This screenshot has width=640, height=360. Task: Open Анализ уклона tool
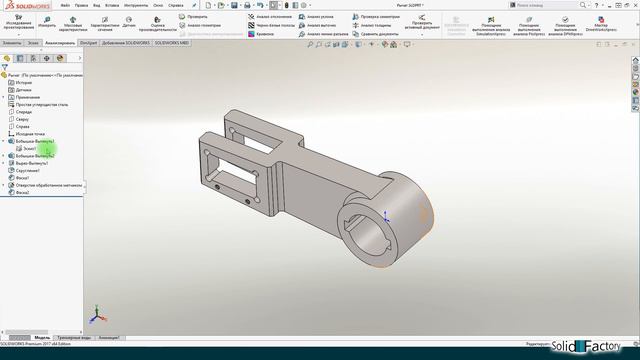(316, 17)
